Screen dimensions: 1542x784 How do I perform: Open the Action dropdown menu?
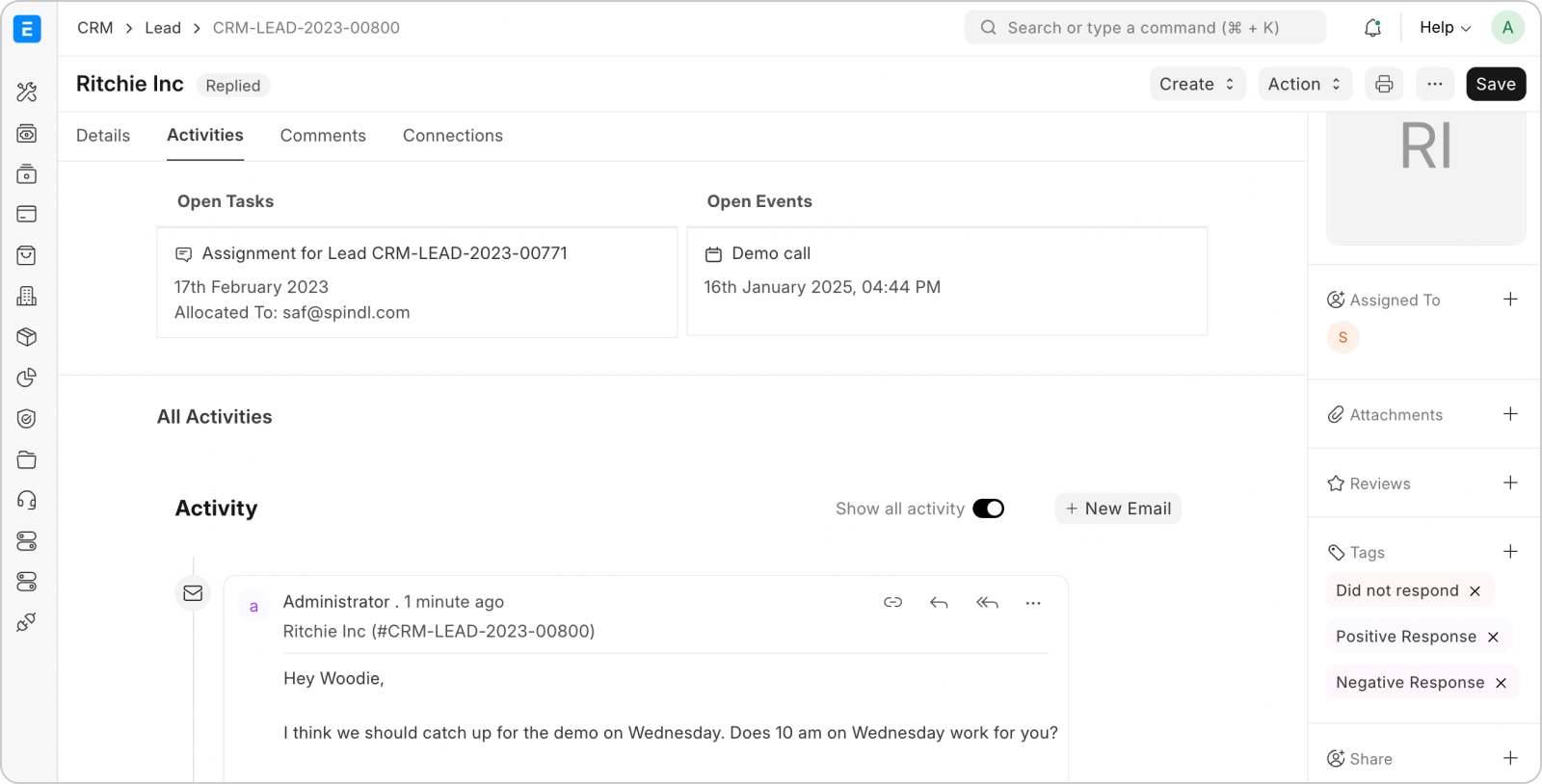click(1305, 85)
